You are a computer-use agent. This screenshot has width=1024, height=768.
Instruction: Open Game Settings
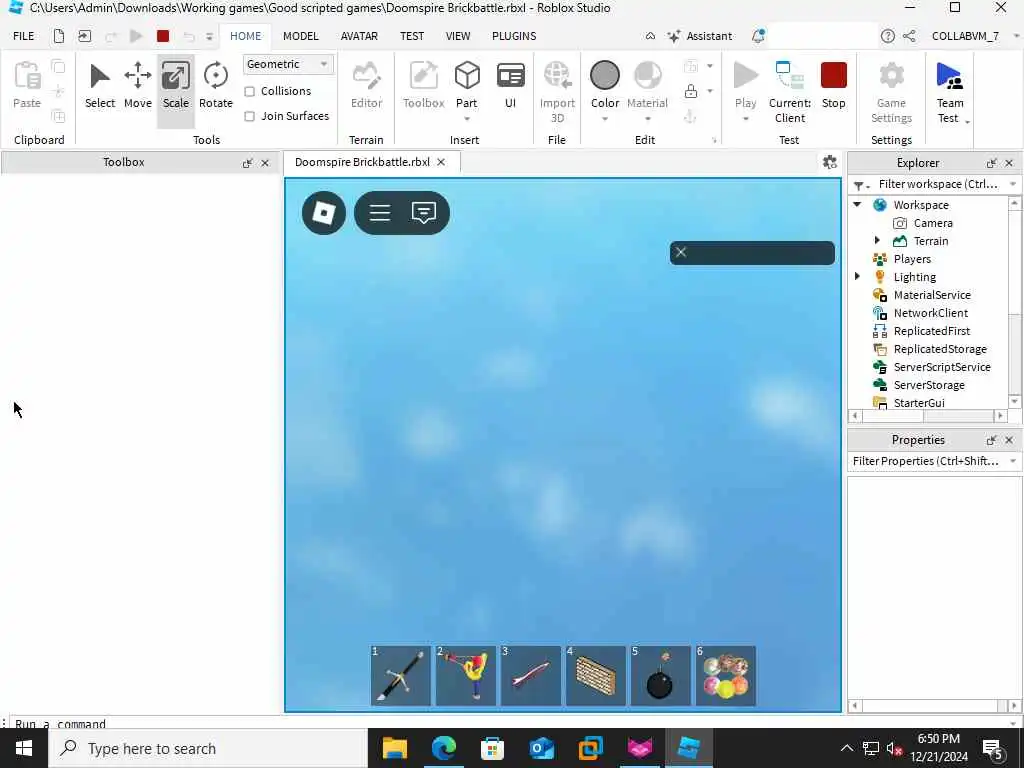(x=891, y=92)
